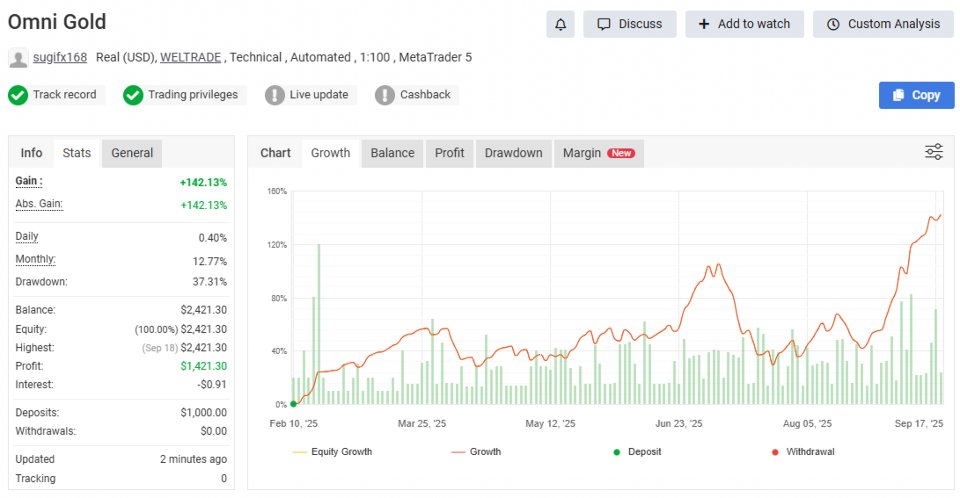Toggle Withdrawal legend series
The height and width of the screenshot is (498, 960).
(x=803, y=452)
